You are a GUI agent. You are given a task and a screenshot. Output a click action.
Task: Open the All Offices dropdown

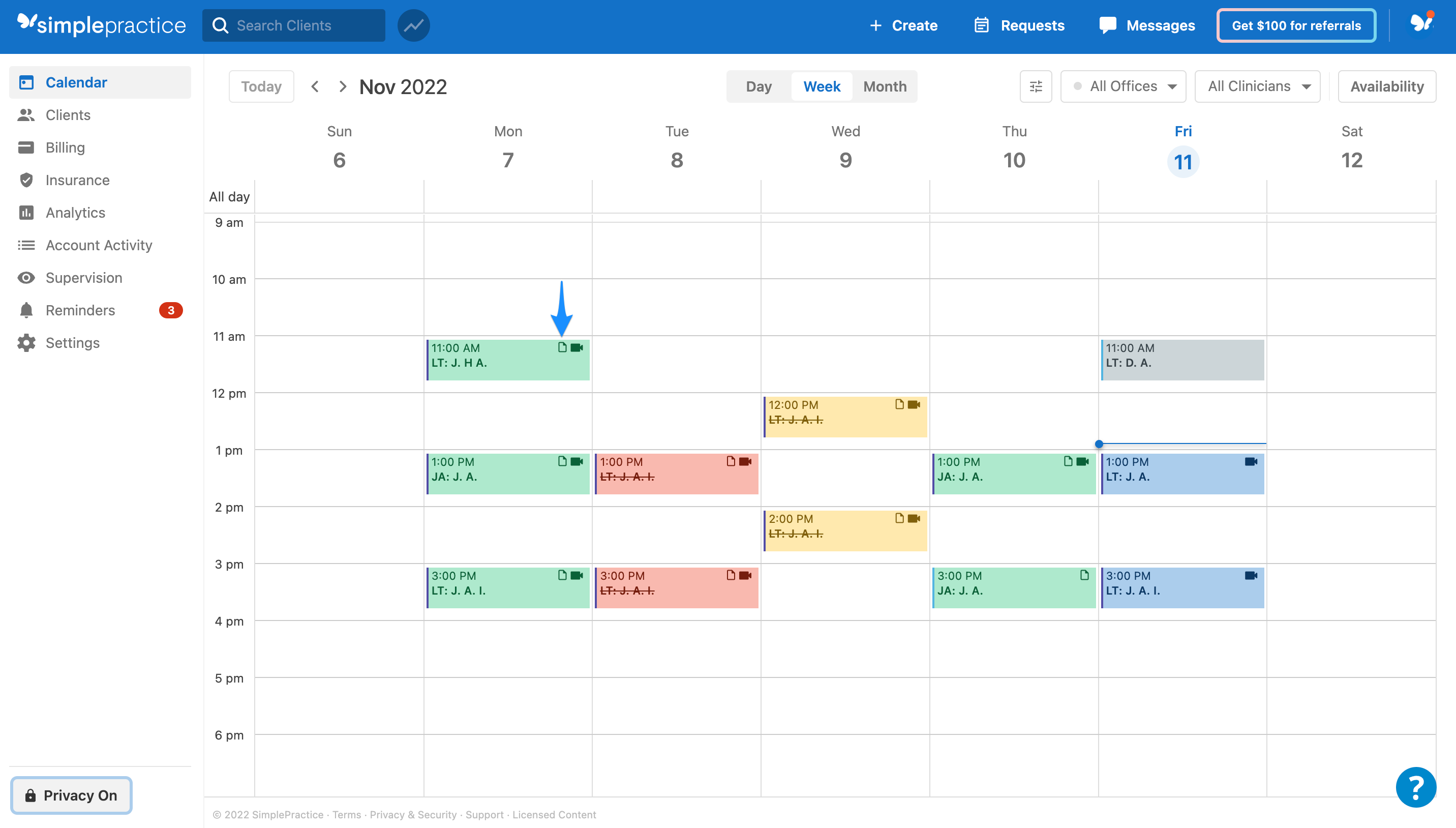pyautogui.click(x=1123, y=86)
